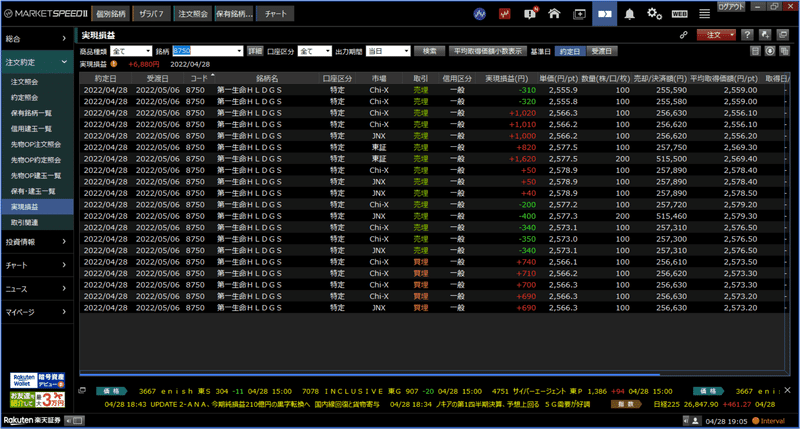
Task: Click the ログアウト button
Action: (731, 6)
